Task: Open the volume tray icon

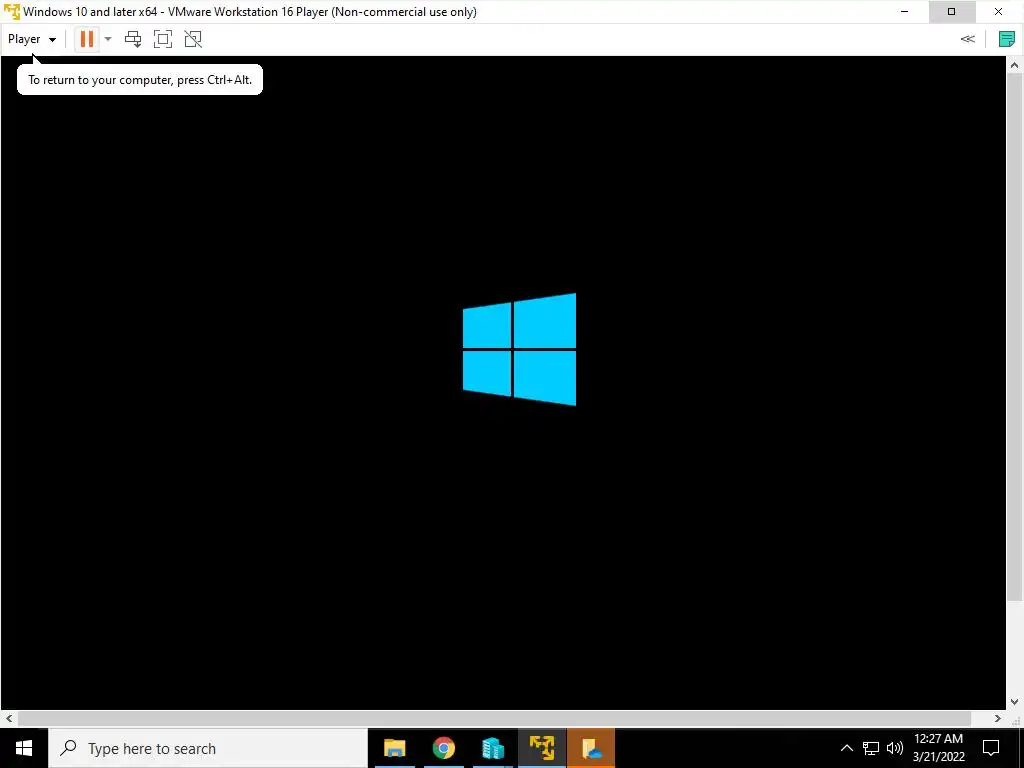Action: pyautogui.click(x=895, y=748)
